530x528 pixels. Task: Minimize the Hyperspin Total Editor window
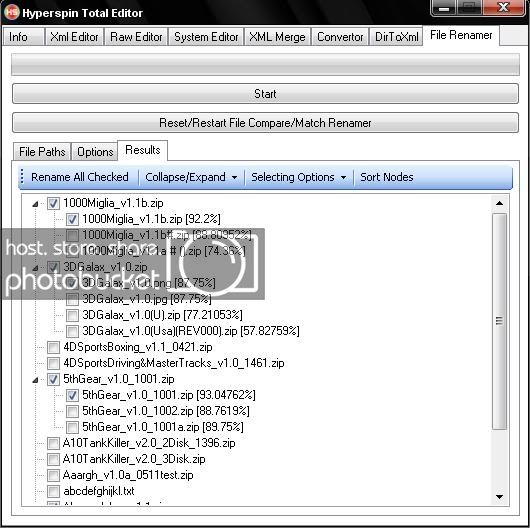tap(444, 8)
